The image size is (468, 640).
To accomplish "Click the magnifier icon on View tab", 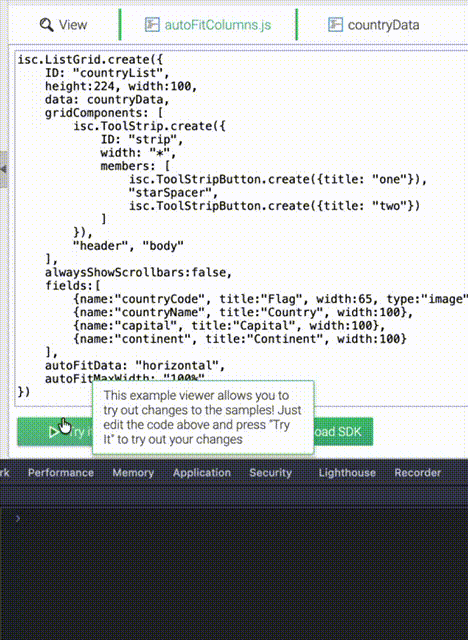I will pyautogui.click(x=47, y=25).
